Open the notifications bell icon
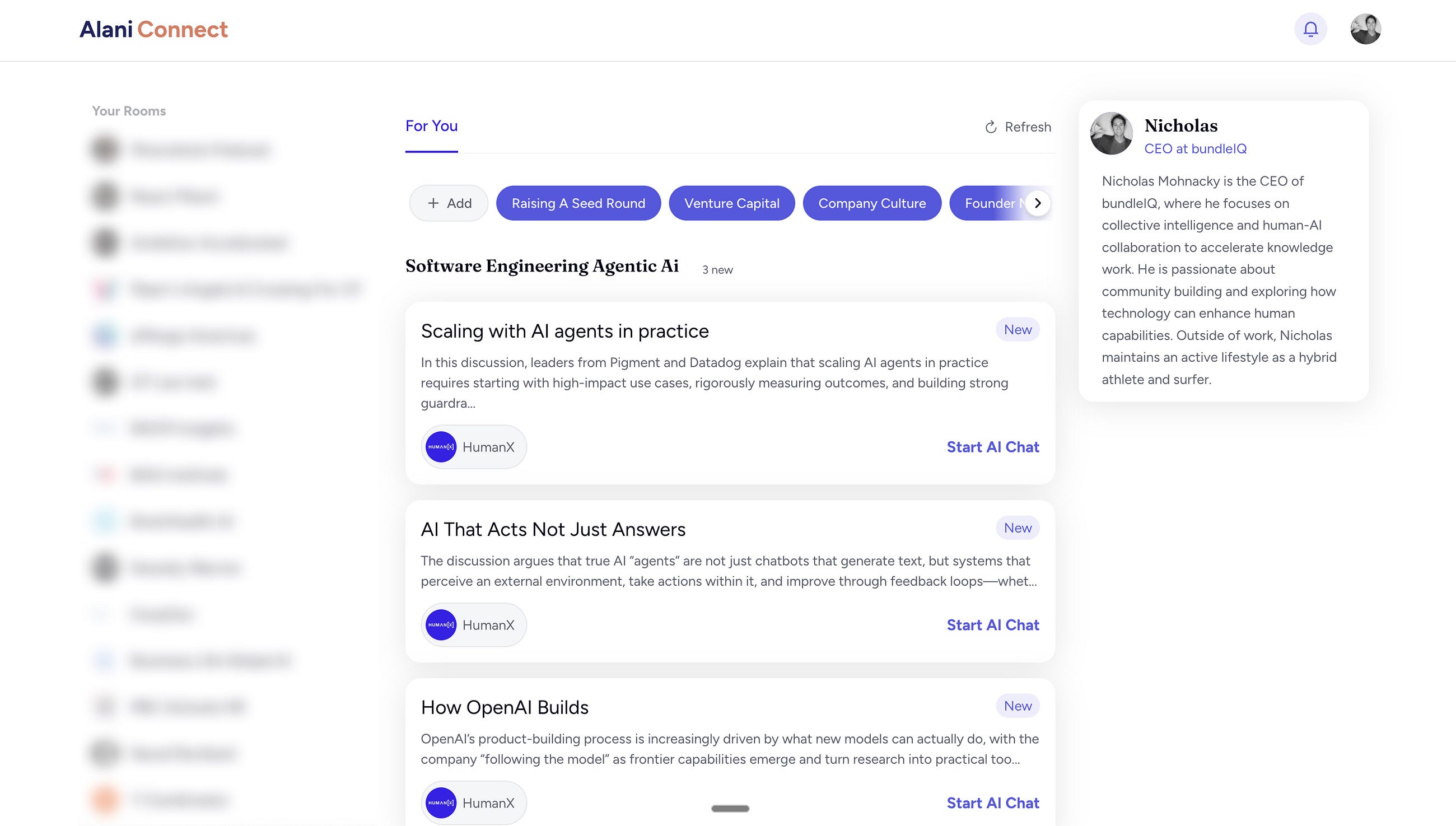The height and width of the screenshot is (826, 1456). point(1310,29)
